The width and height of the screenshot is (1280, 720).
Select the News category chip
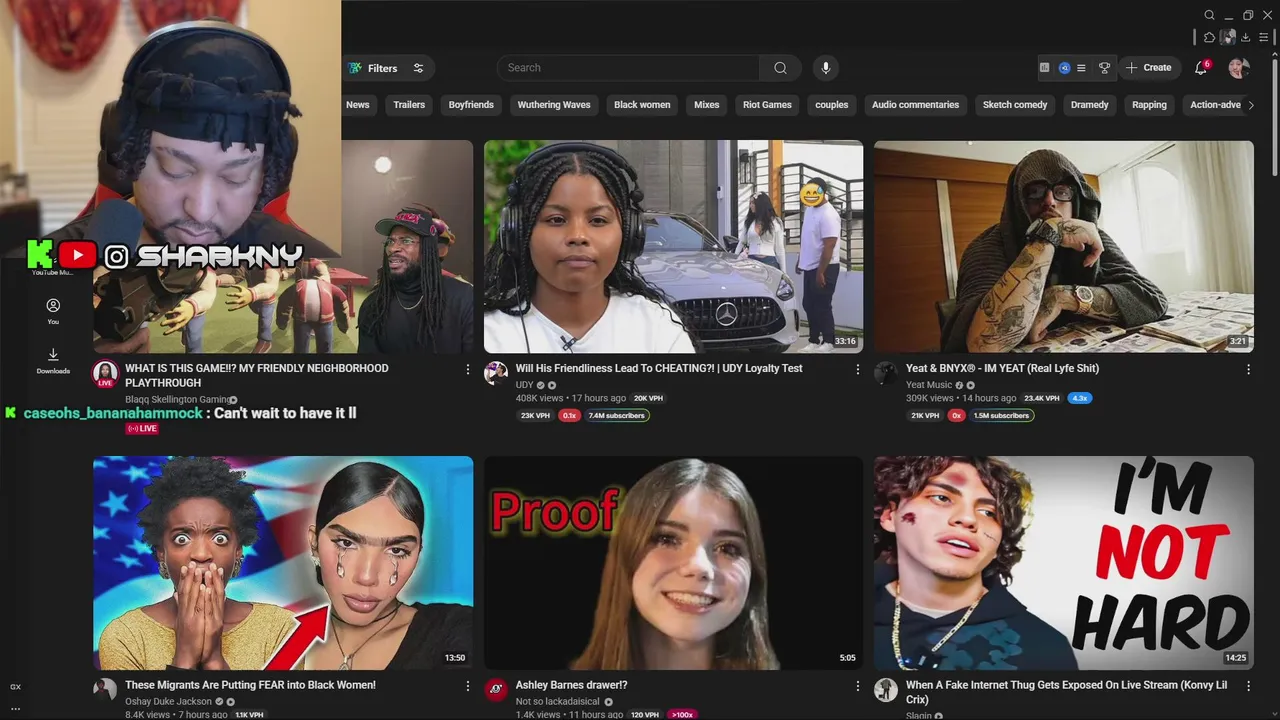357,105
